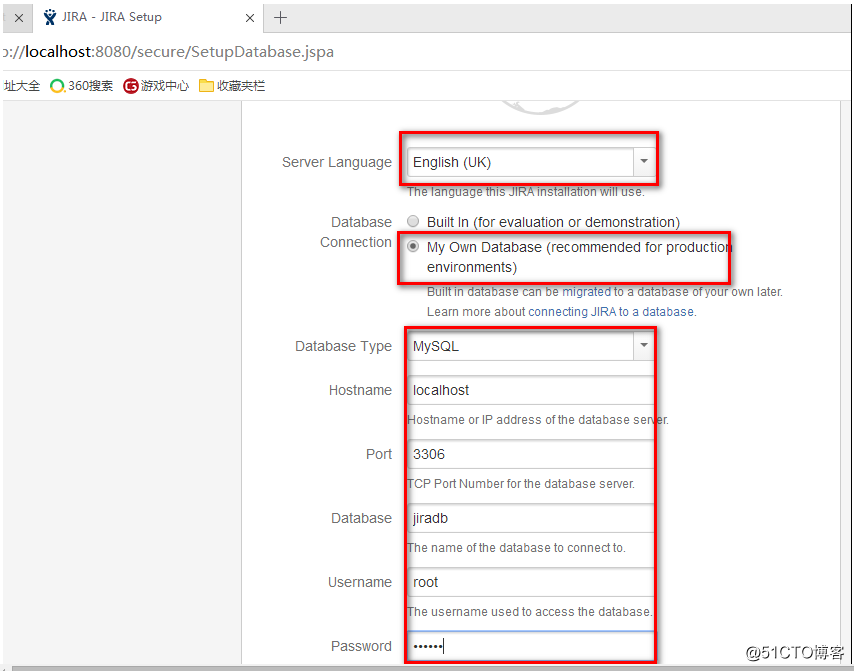This screenshot has height=671, width=854.
Task: Follow the migrated link
Action: [587, 292]
